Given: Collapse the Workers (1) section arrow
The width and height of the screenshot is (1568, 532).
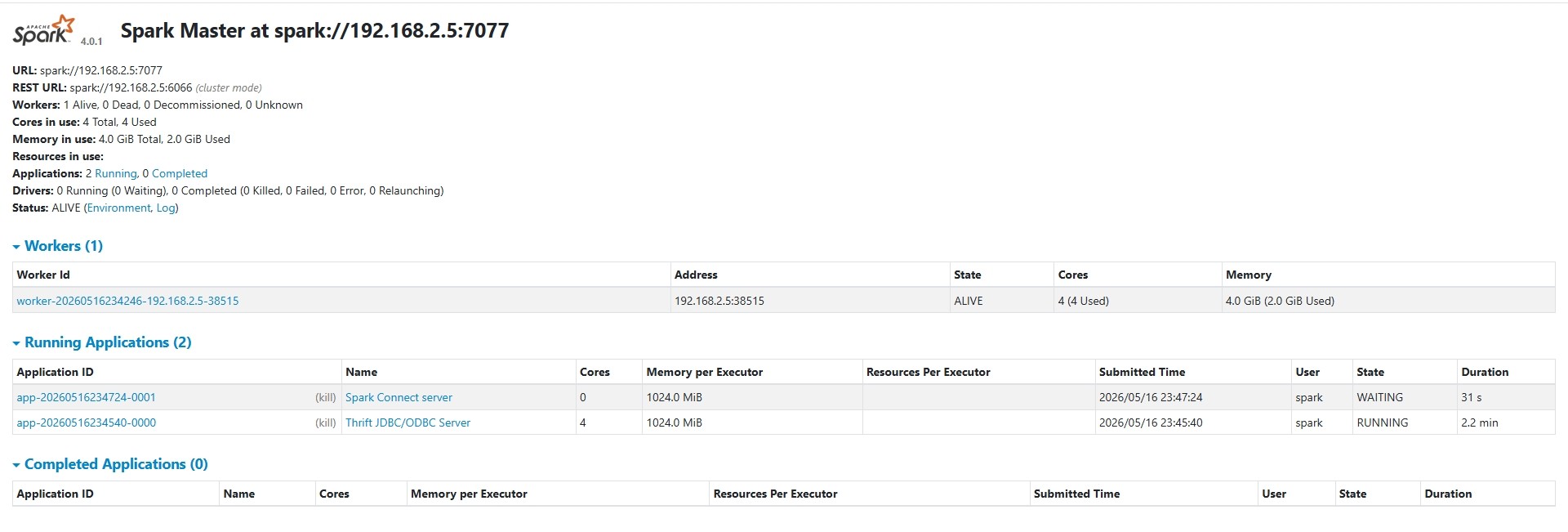Looking at the screenshot, I should (x=16, y=247).
